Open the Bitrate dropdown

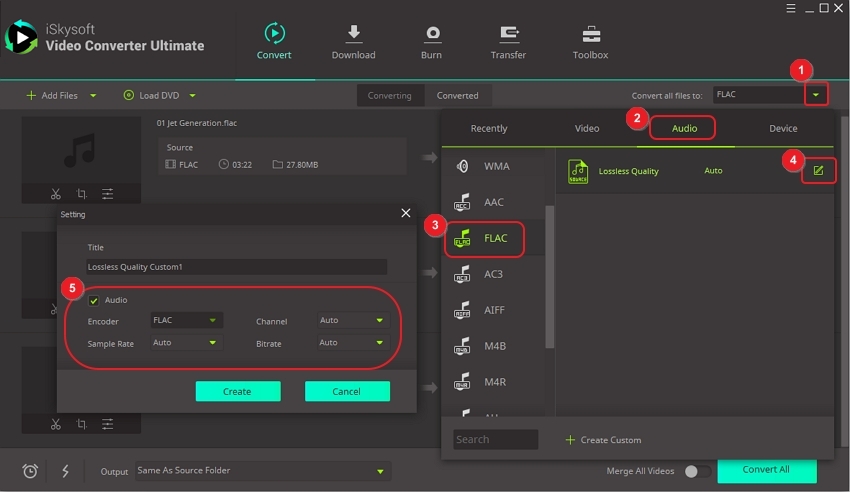coord(352,343)
